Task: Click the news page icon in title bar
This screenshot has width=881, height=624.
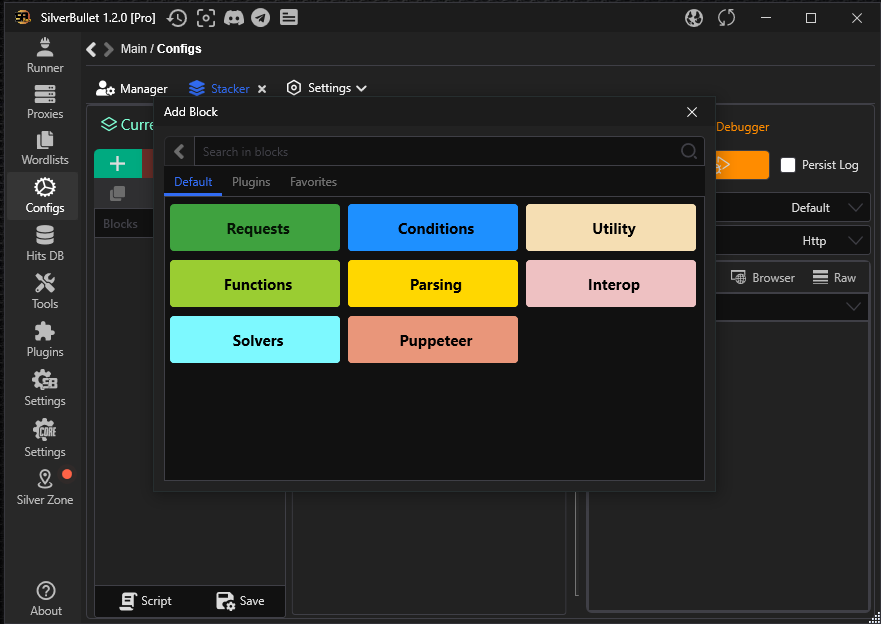Action: point(289,18)
